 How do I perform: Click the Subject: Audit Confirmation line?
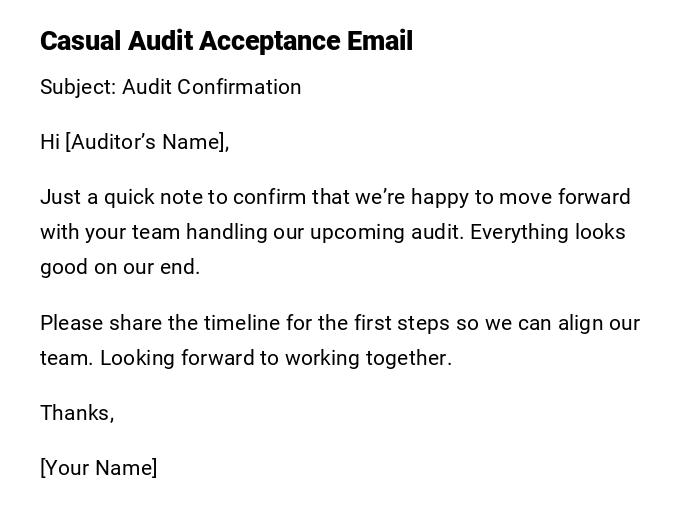(170, 87)
